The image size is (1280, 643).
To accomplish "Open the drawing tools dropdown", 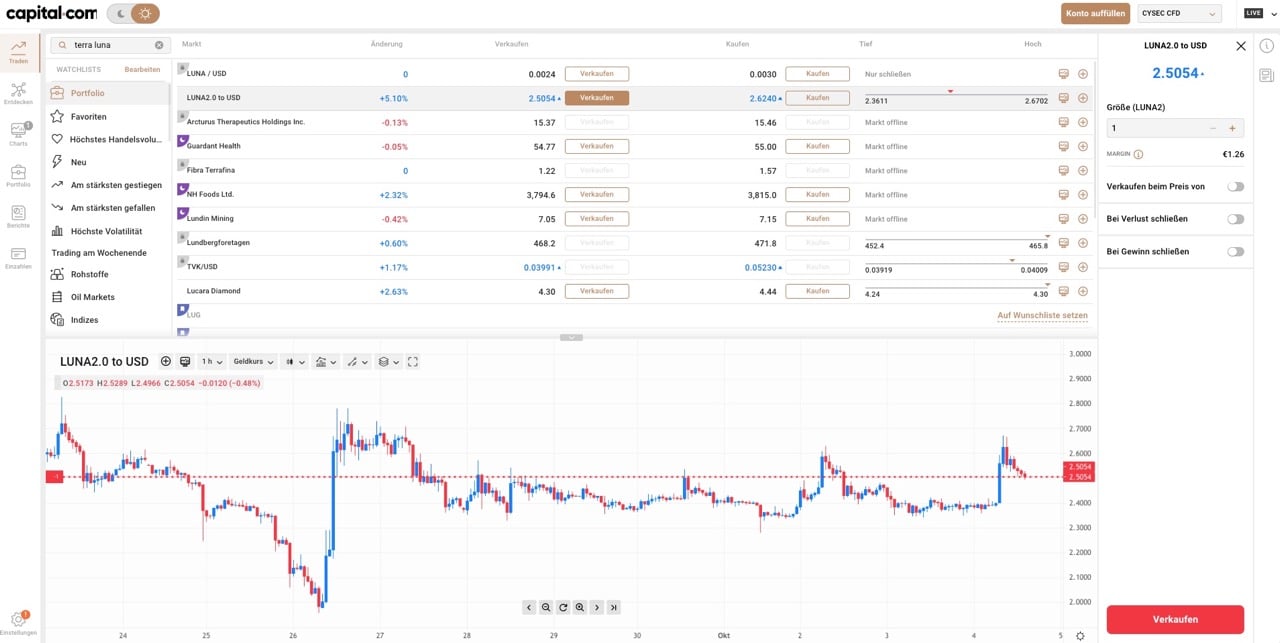I will [357, 362].
